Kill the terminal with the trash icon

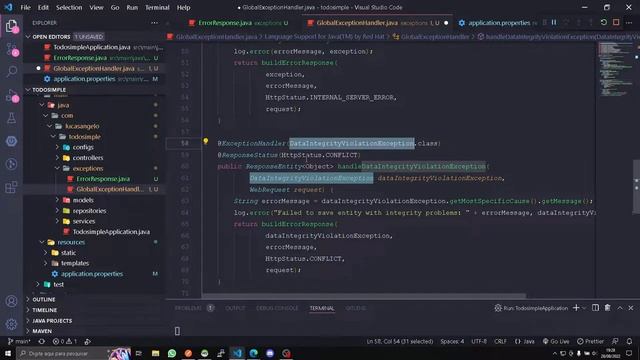point(607,308)
